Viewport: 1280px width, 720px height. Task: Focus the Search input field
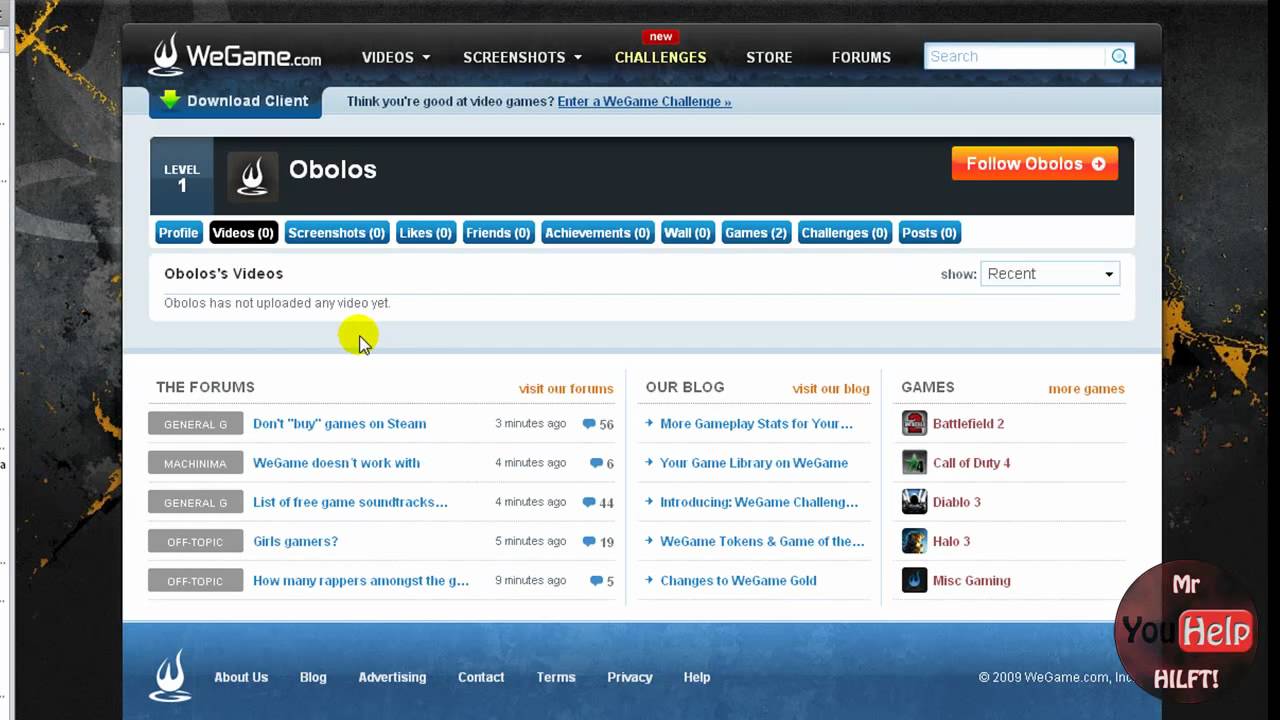(x=1015, y=57)
